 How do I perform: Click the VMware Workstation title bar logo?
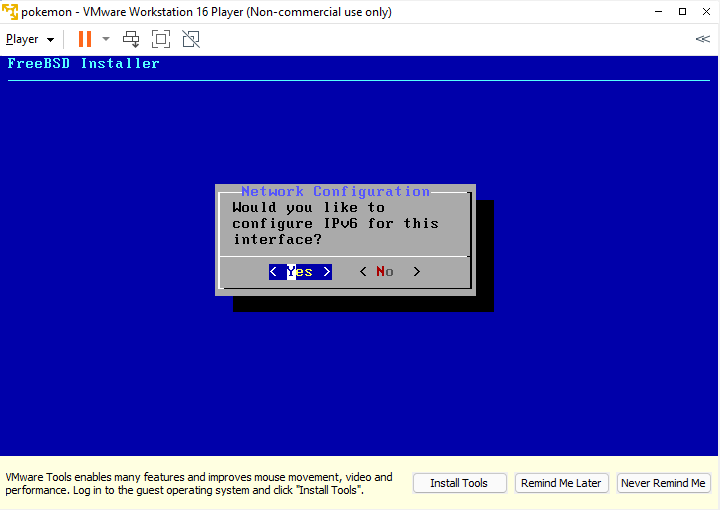[x=10, y=11]
